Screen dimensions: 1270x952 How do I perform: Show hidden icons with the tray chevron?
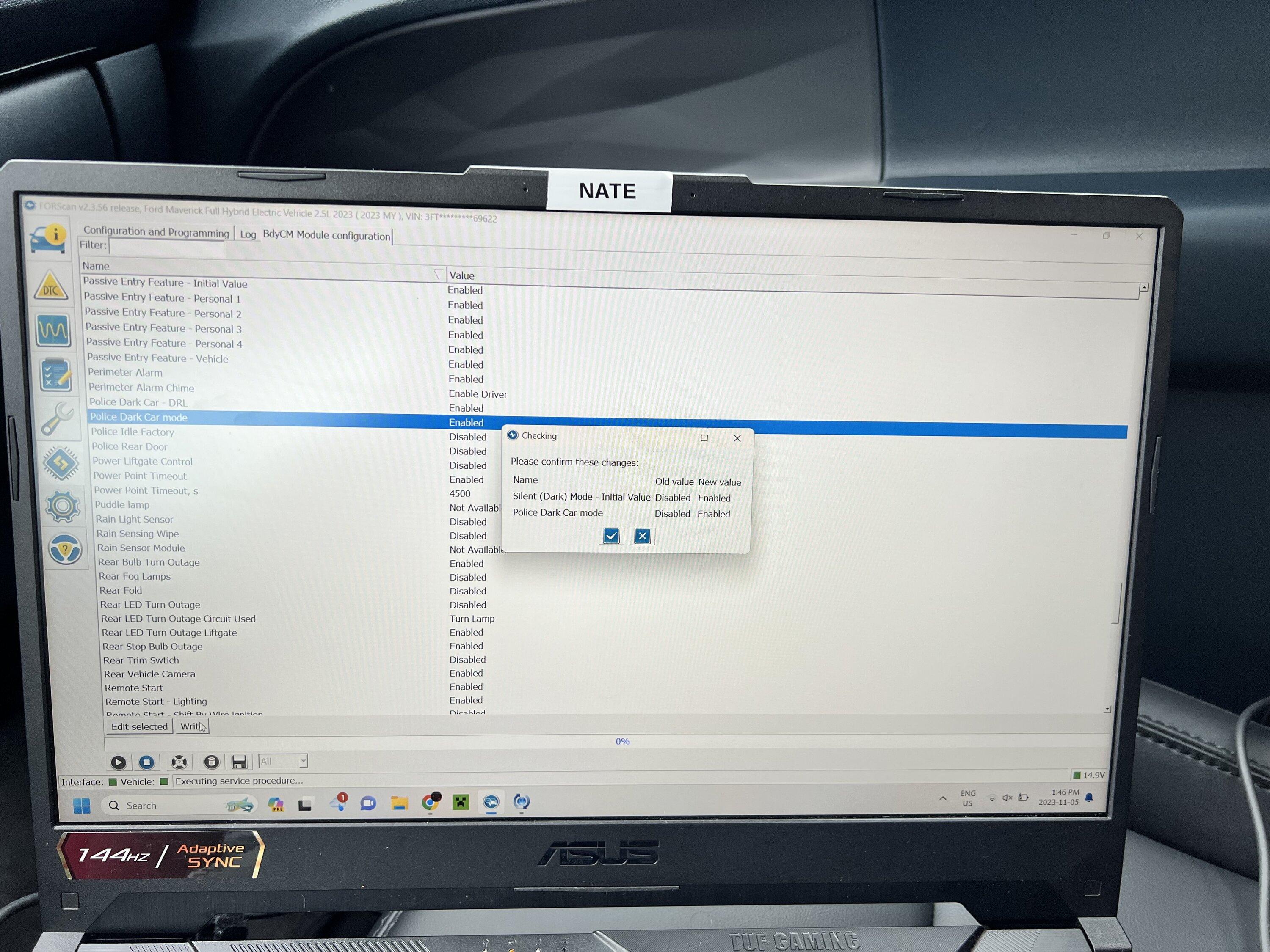[943, 798]
